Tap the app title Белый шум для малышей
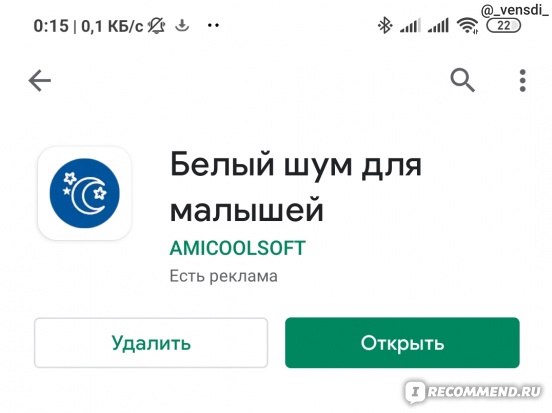Image resolution: width=552 pixels, height=413 pixels. (x=296, y=187)
